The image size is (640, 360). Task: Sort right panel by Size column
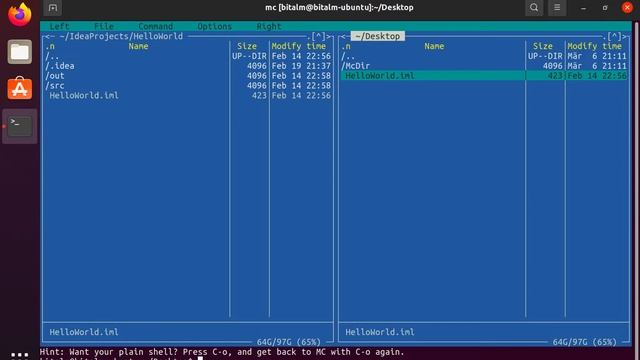click(543, 46)
